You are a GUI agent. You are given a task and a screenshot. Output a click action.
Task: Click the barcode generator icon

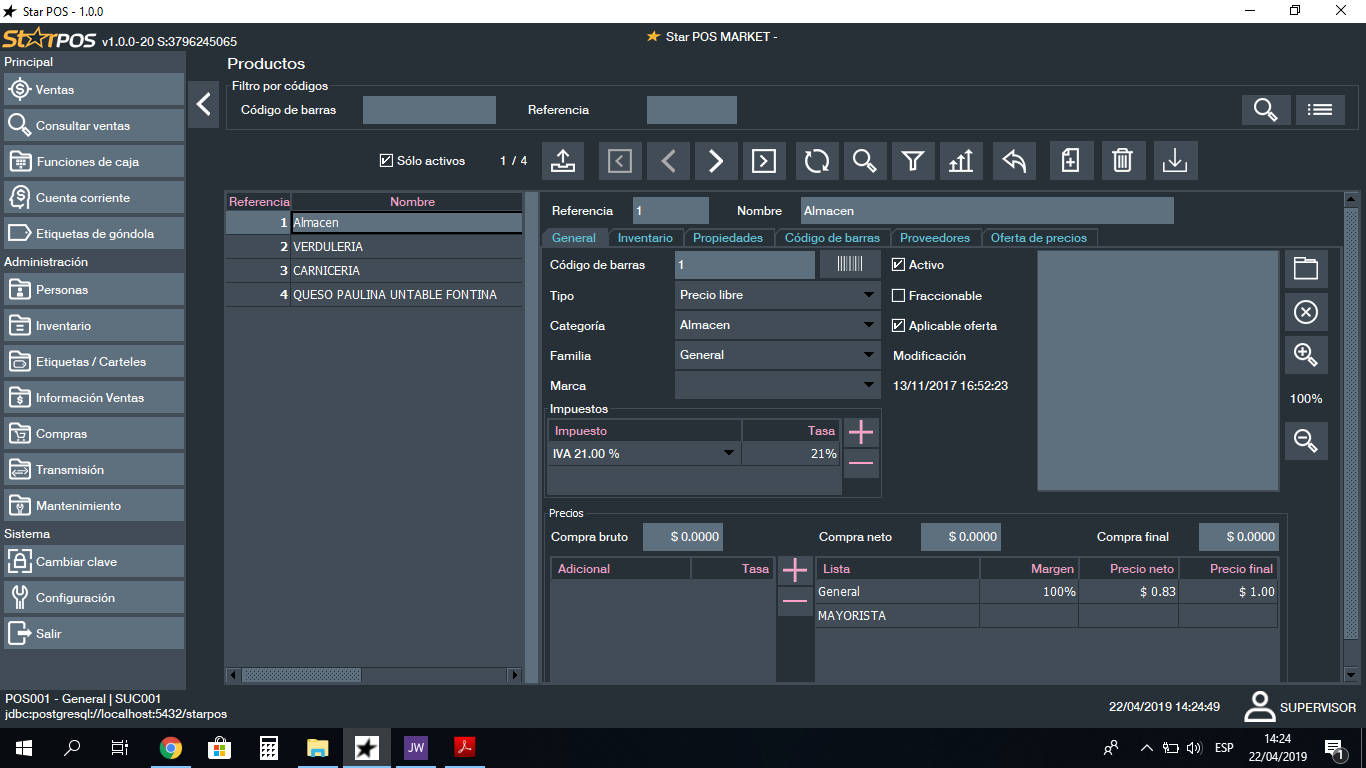pyautogui.click(x=850, y=265)
